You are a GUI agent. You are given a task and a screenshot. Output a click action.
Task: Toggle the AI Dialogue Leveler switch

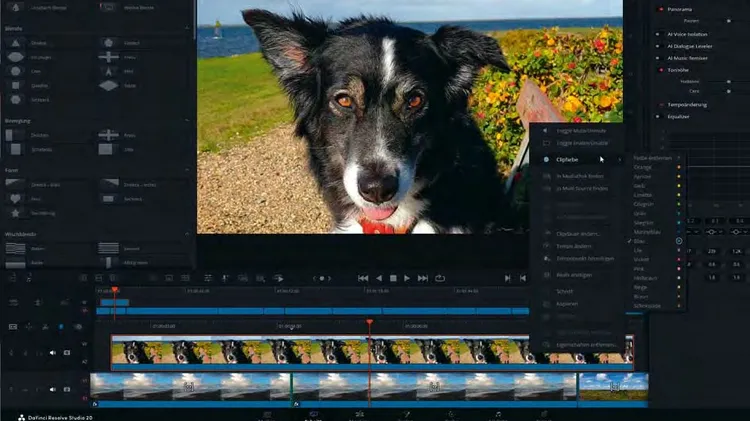coord(657,45)
